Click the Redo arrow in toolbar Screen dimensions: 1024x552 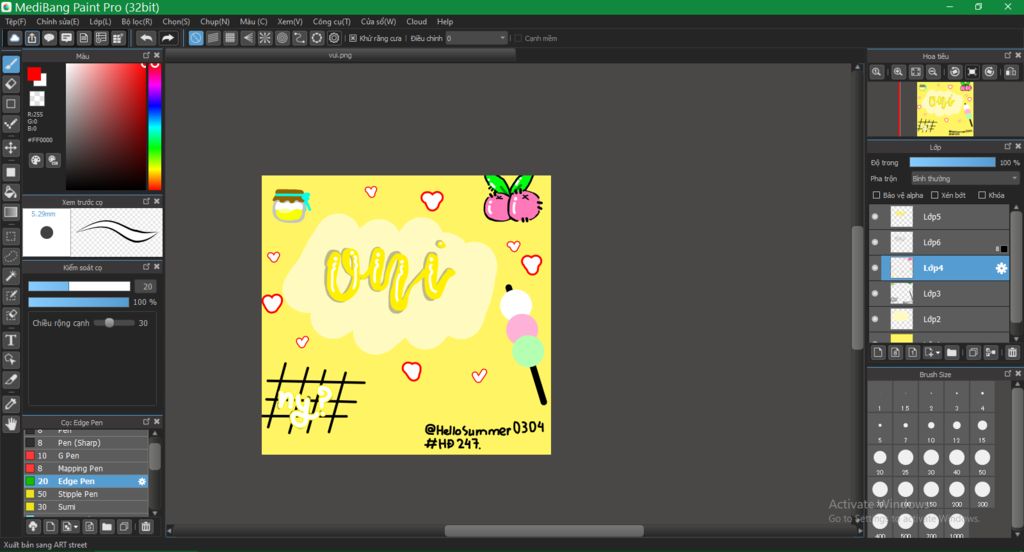pos(168,38)
